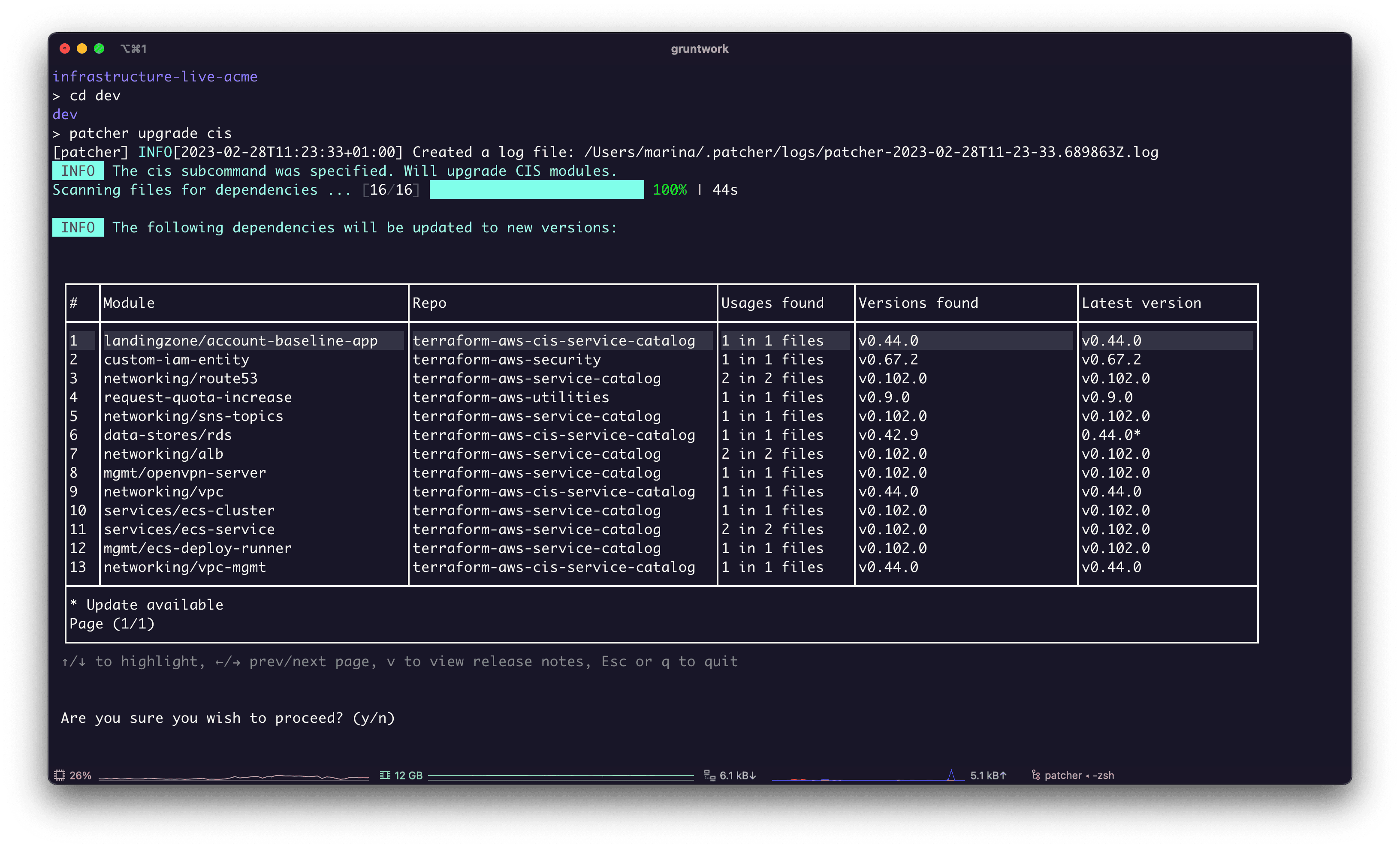Image resolution: width=1400 pixels, height=848 pixels.
Task: Select the networking/sns-topics module
Action: coord(193,416)
